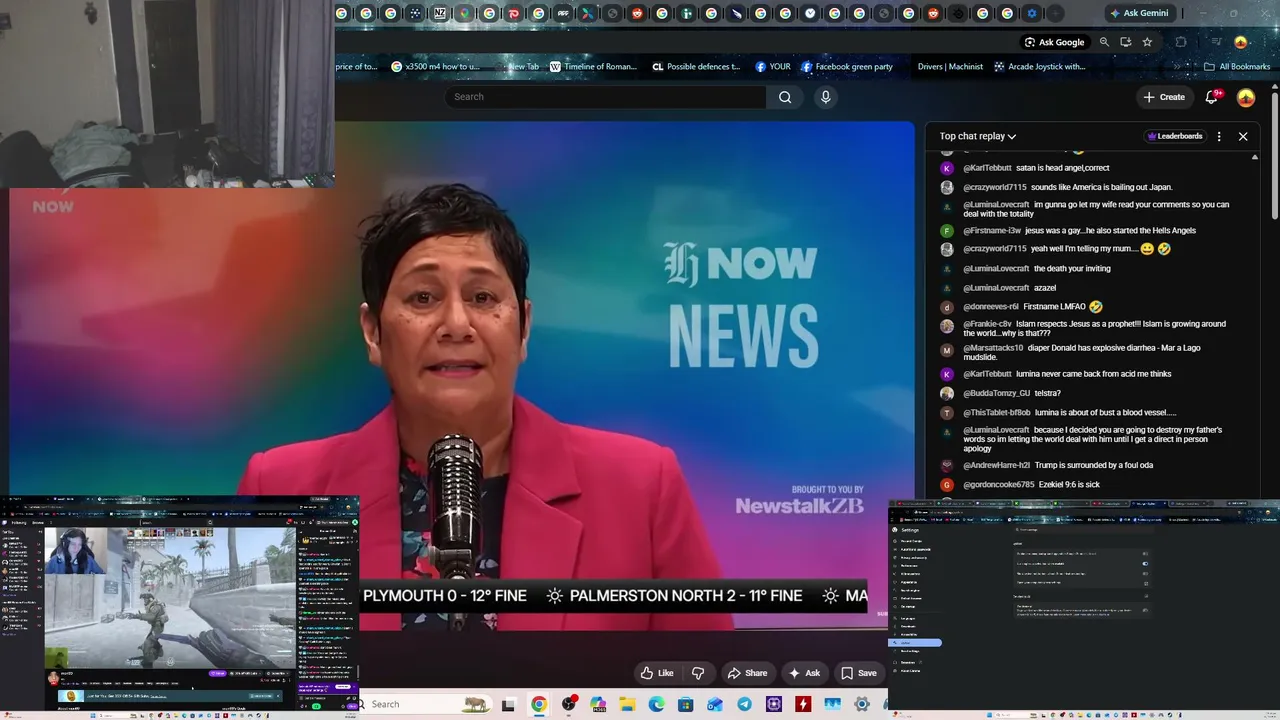Open the Wikipedia Timeline of Roman bookmark

pyautogui.click(x=594, y=67)
